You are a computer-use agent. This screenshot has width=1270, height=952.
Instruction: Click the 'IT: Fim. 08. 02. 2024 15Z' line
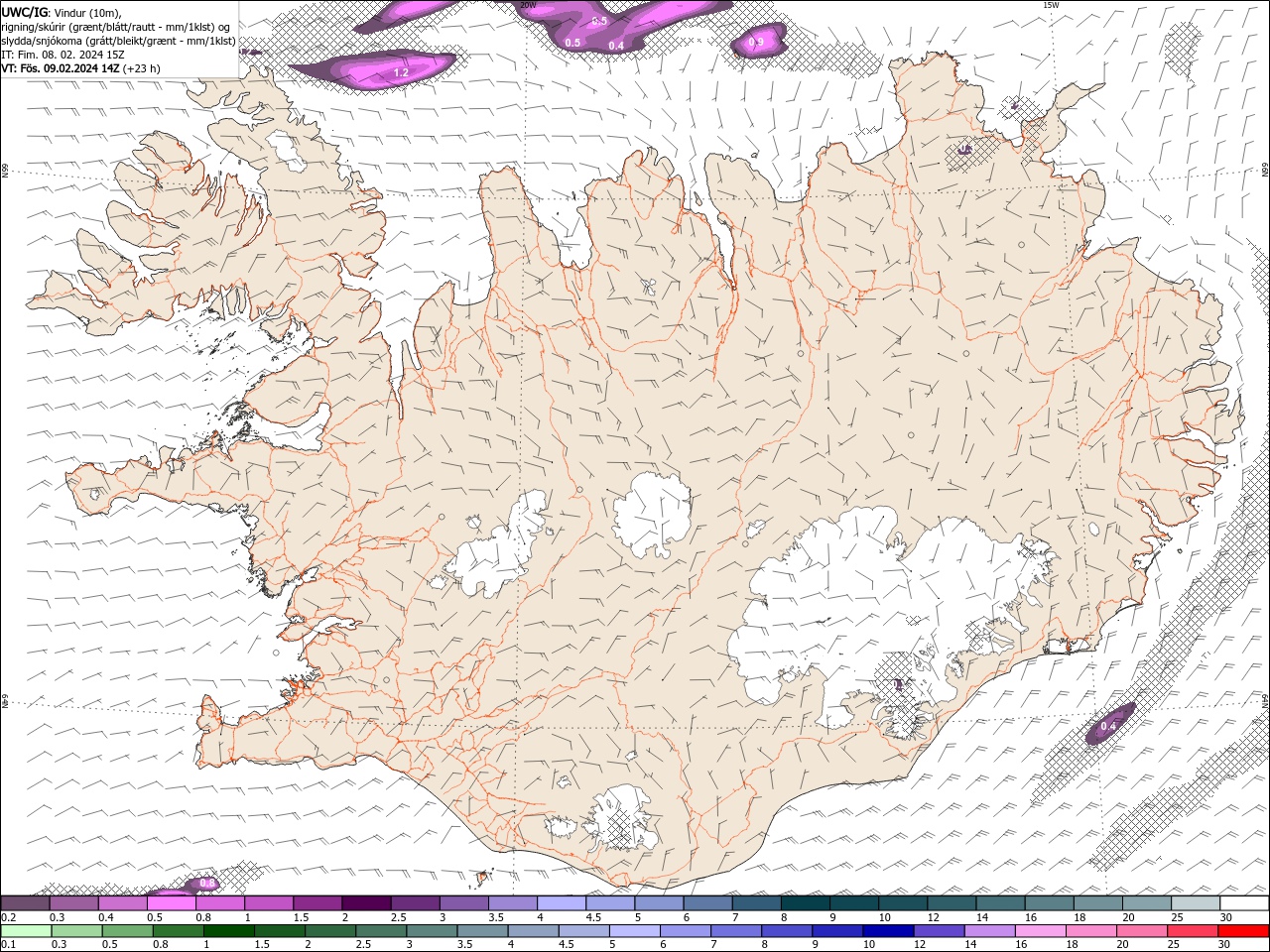click(62, 55)
